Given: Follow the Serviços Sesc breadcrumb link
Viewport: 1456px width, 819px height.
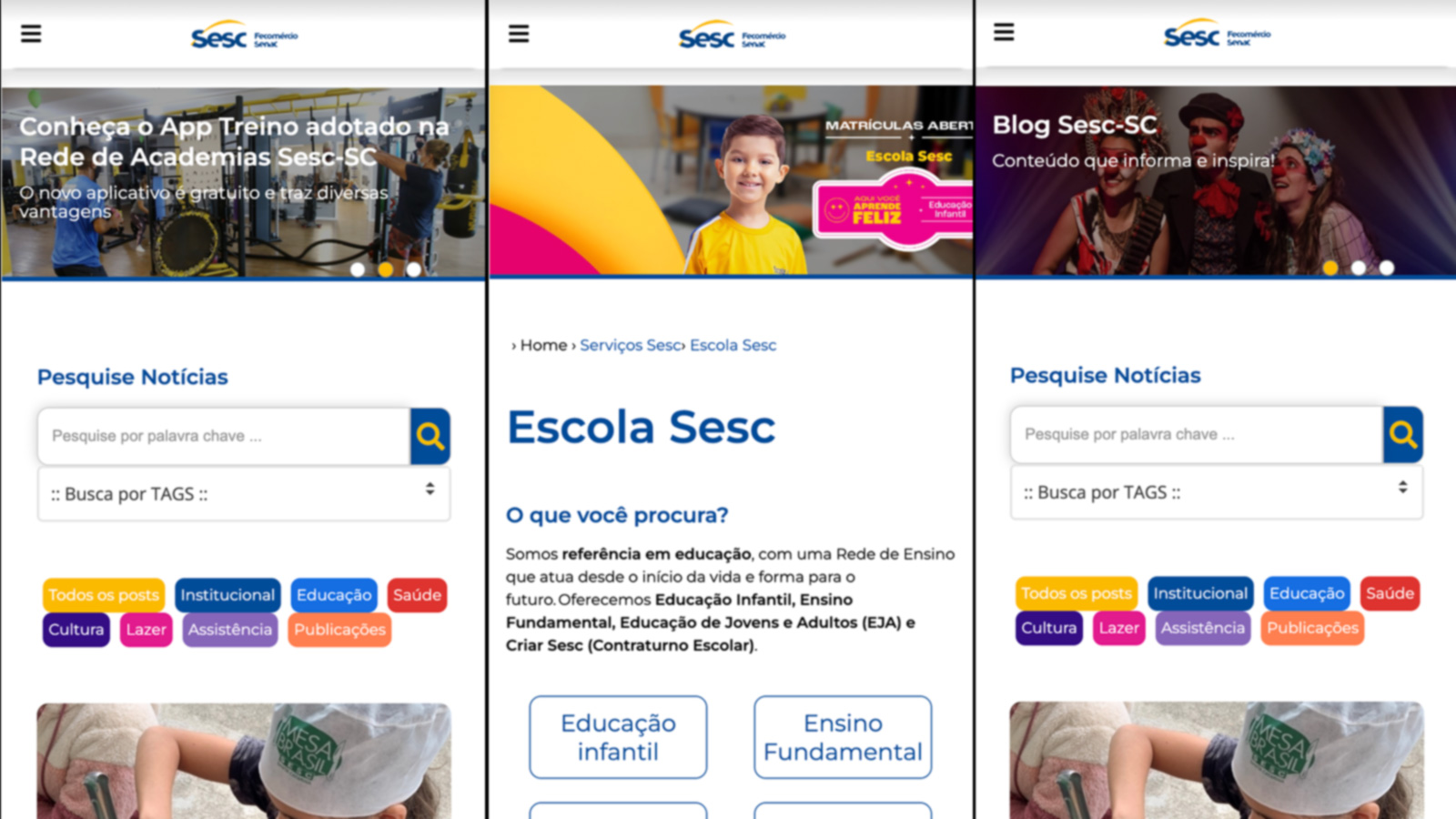Looking at the screenshot, I should click(x=630, y=346).
